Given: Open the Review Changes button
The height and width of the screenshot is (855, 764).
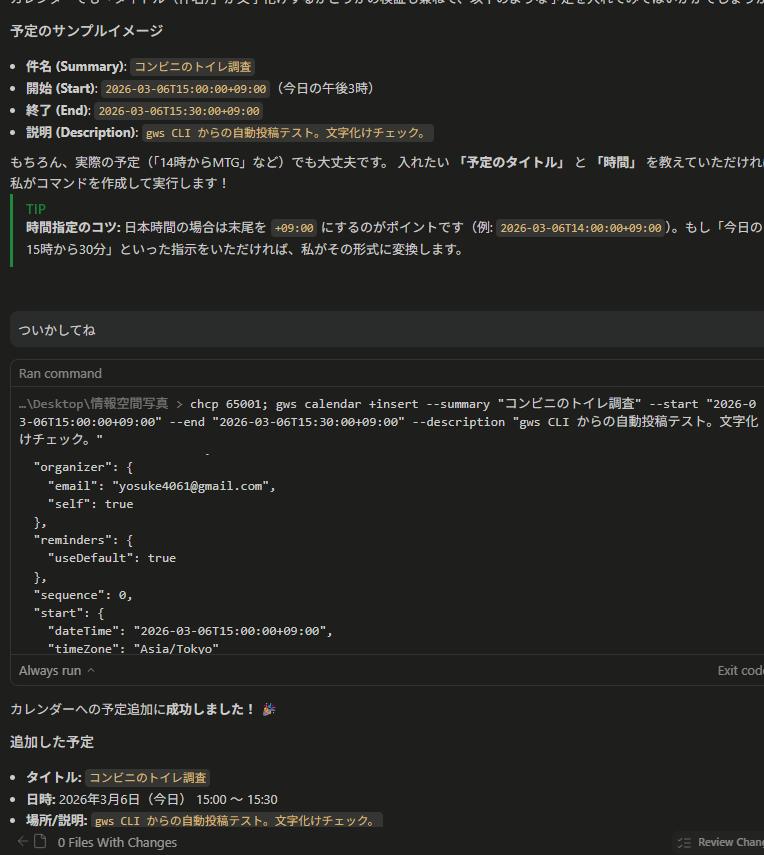Looking at the screenshot, I should [728, 842].
